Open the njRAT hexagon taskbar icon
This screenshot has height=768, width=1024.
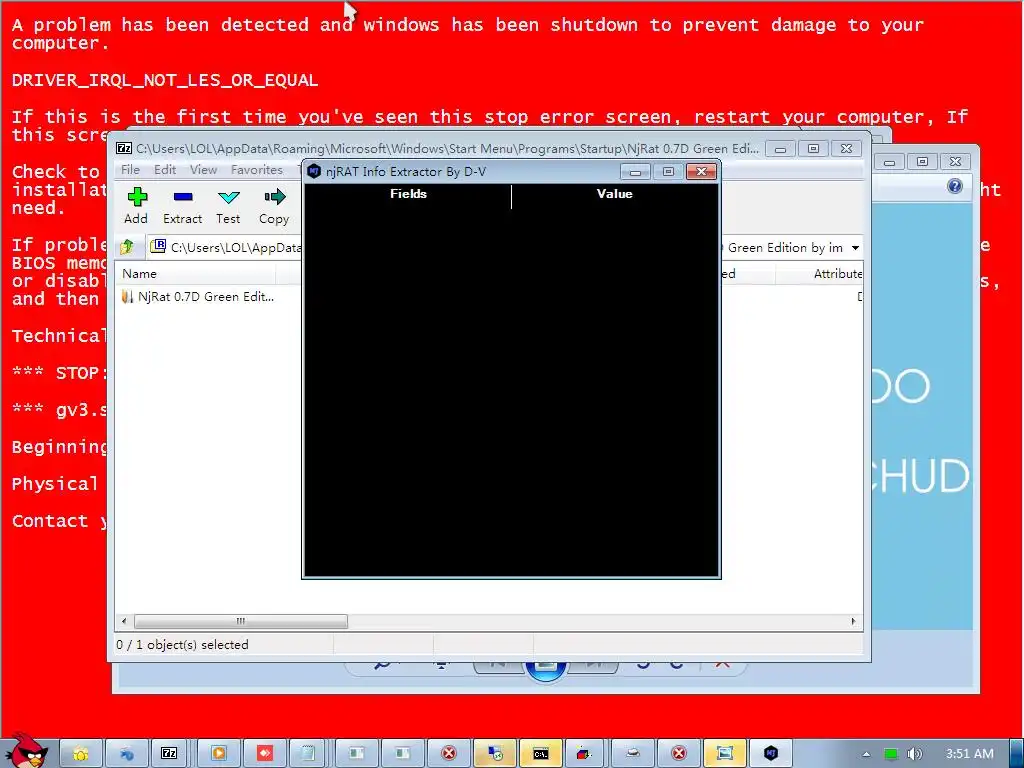pos(771,753)
